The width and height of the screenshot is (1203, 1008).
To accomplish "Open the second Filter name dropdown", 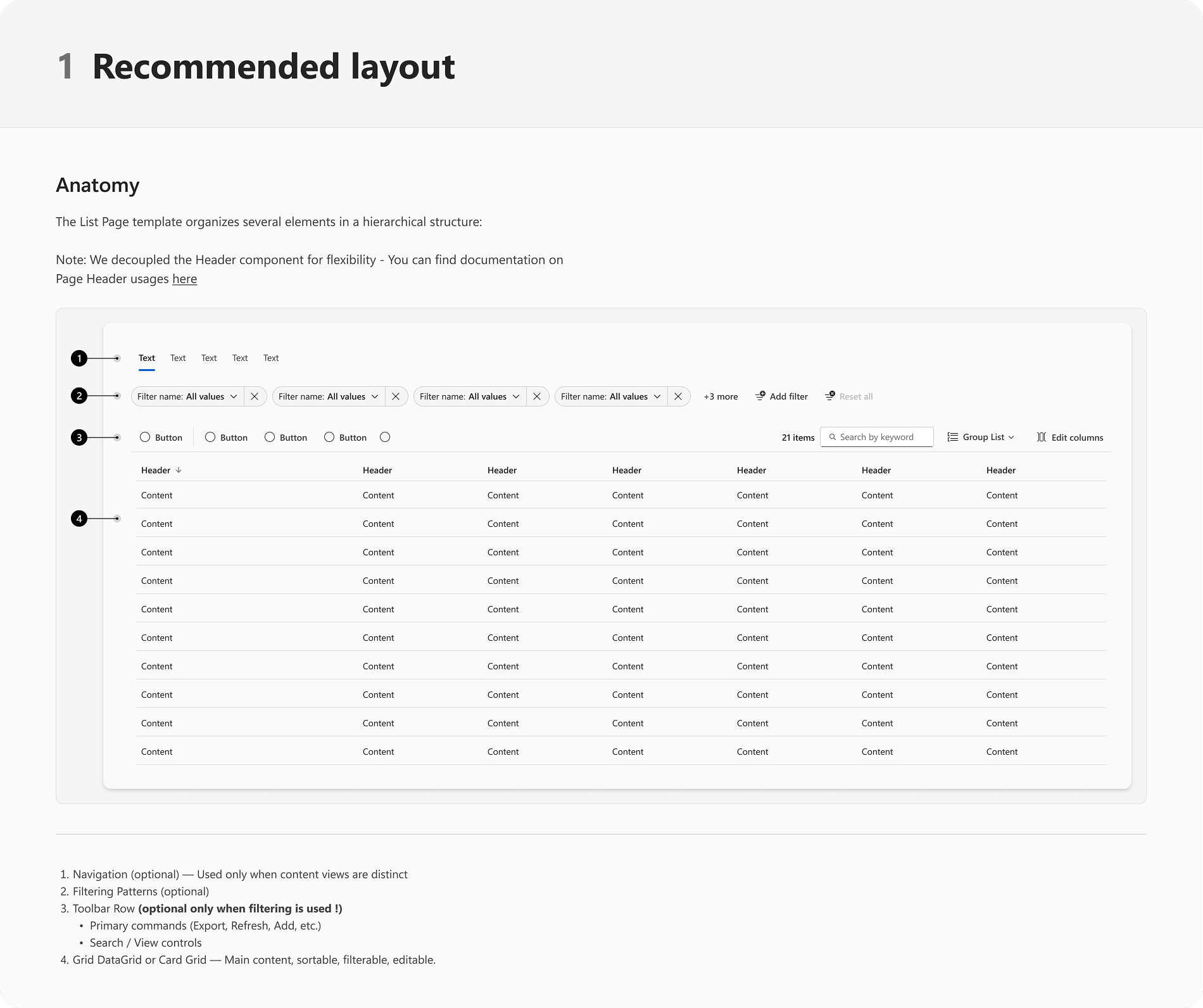I will (329, 396).
